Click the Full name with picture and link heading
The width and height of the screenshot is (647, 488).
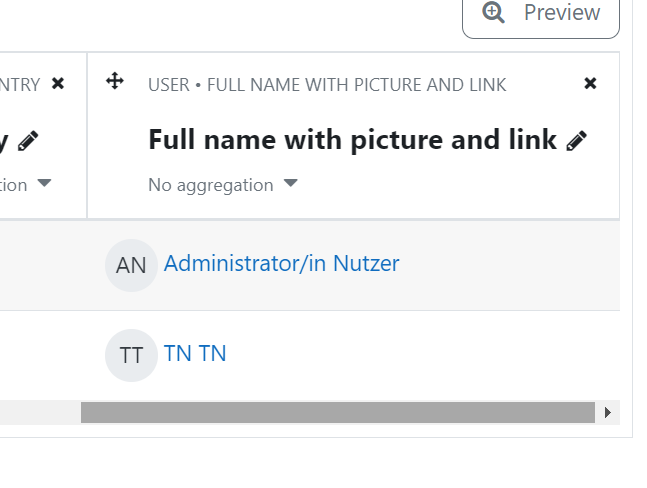352,139
